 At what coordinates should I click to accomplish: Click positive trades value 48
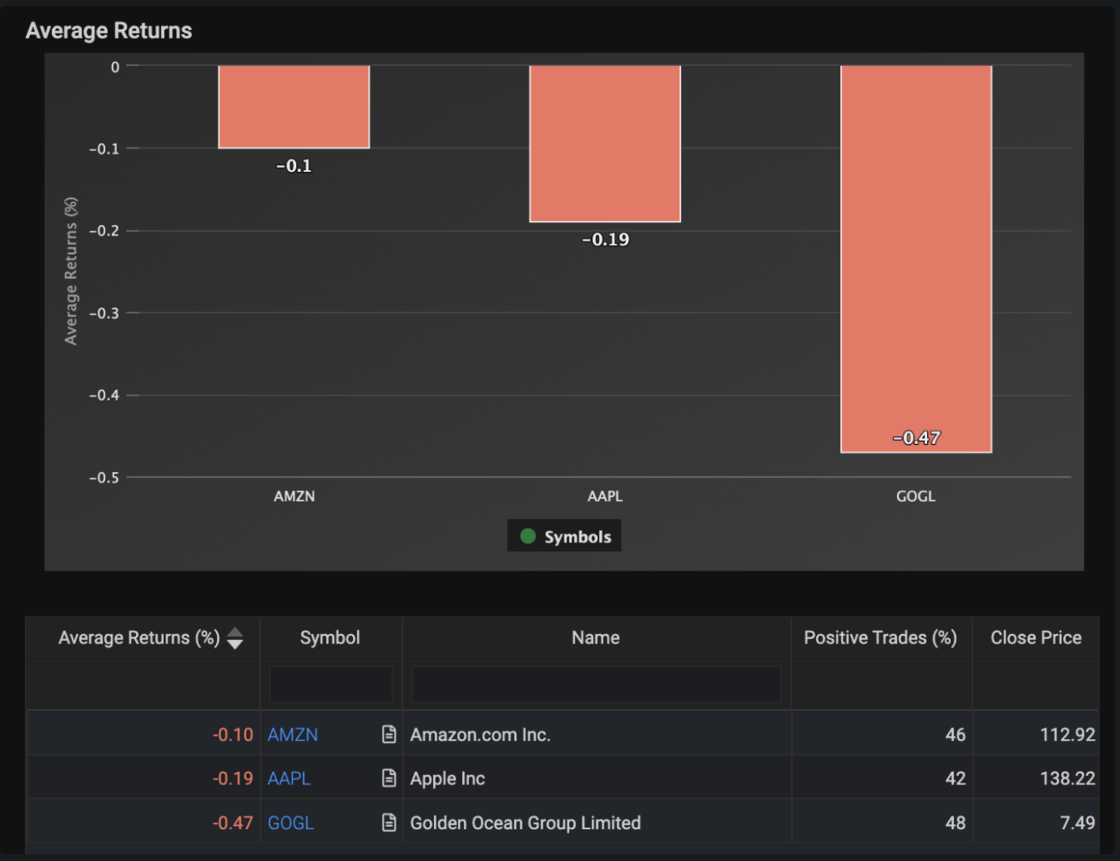coord(955,822)
